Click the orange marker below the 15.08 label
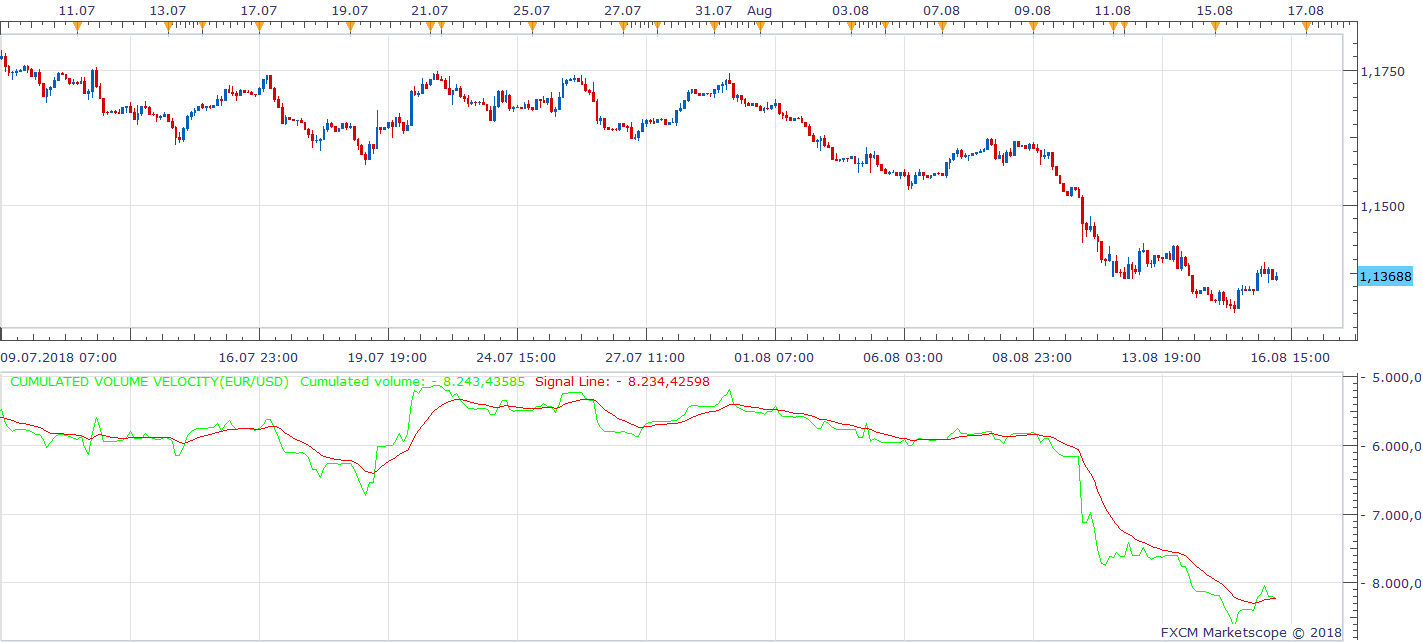 pos(1215,27)
